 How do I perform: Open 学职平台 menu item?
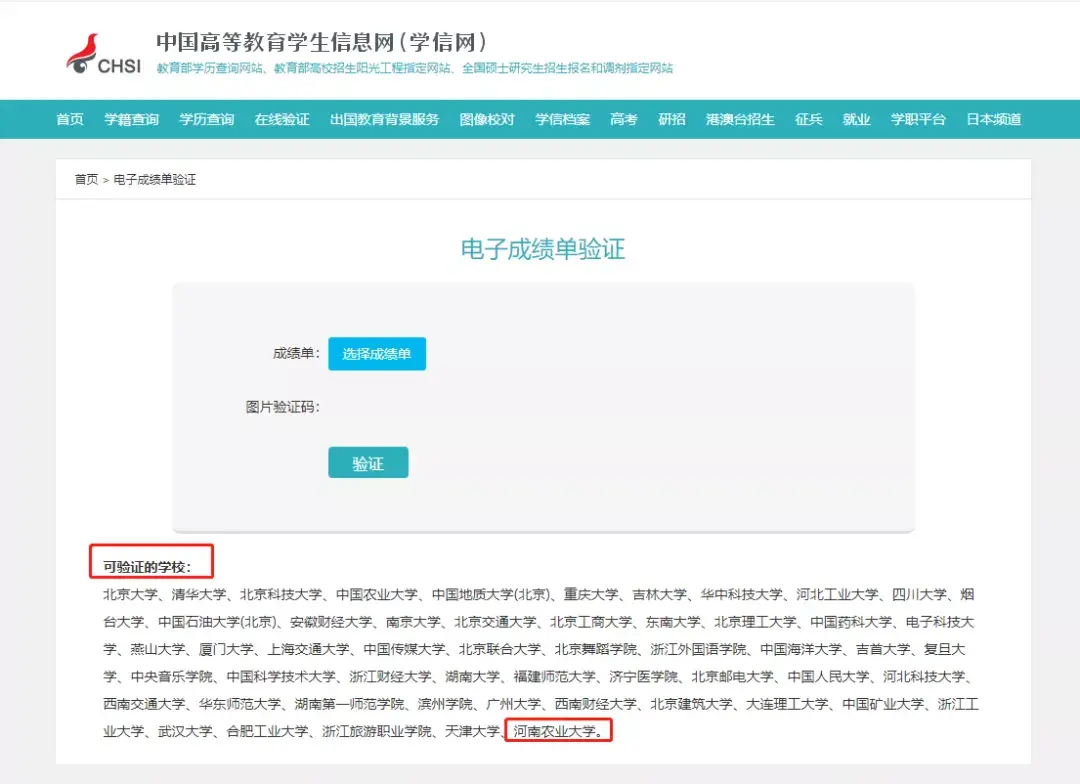pyautogui.click(x=918, y=119)
